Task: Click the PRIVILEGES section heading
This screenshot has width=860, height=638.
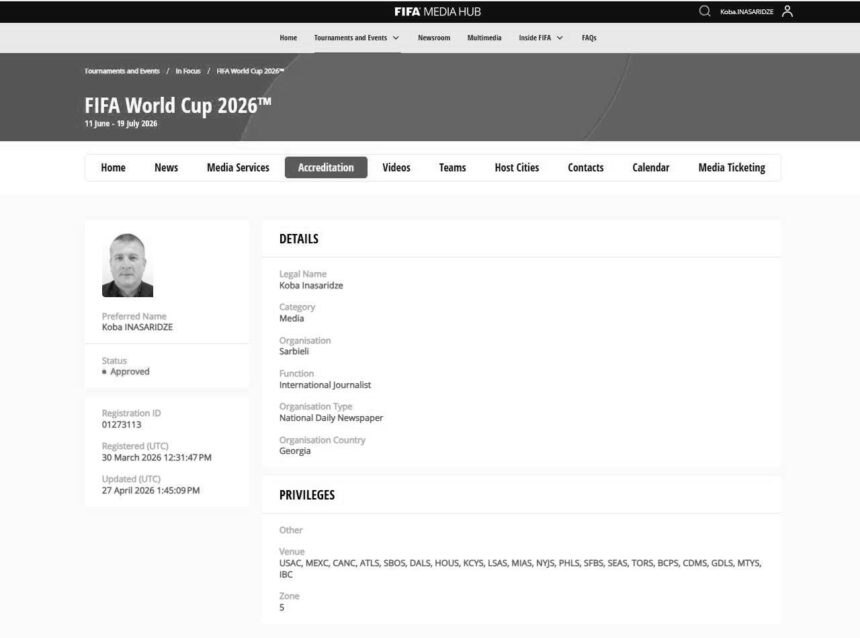Action: coord(307,495)
